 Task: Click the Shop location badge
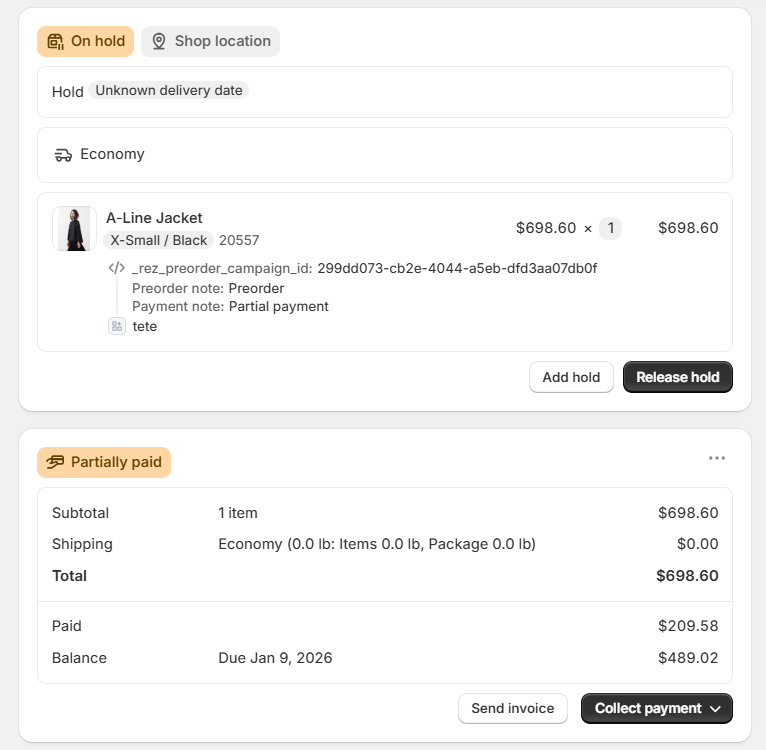211,41
